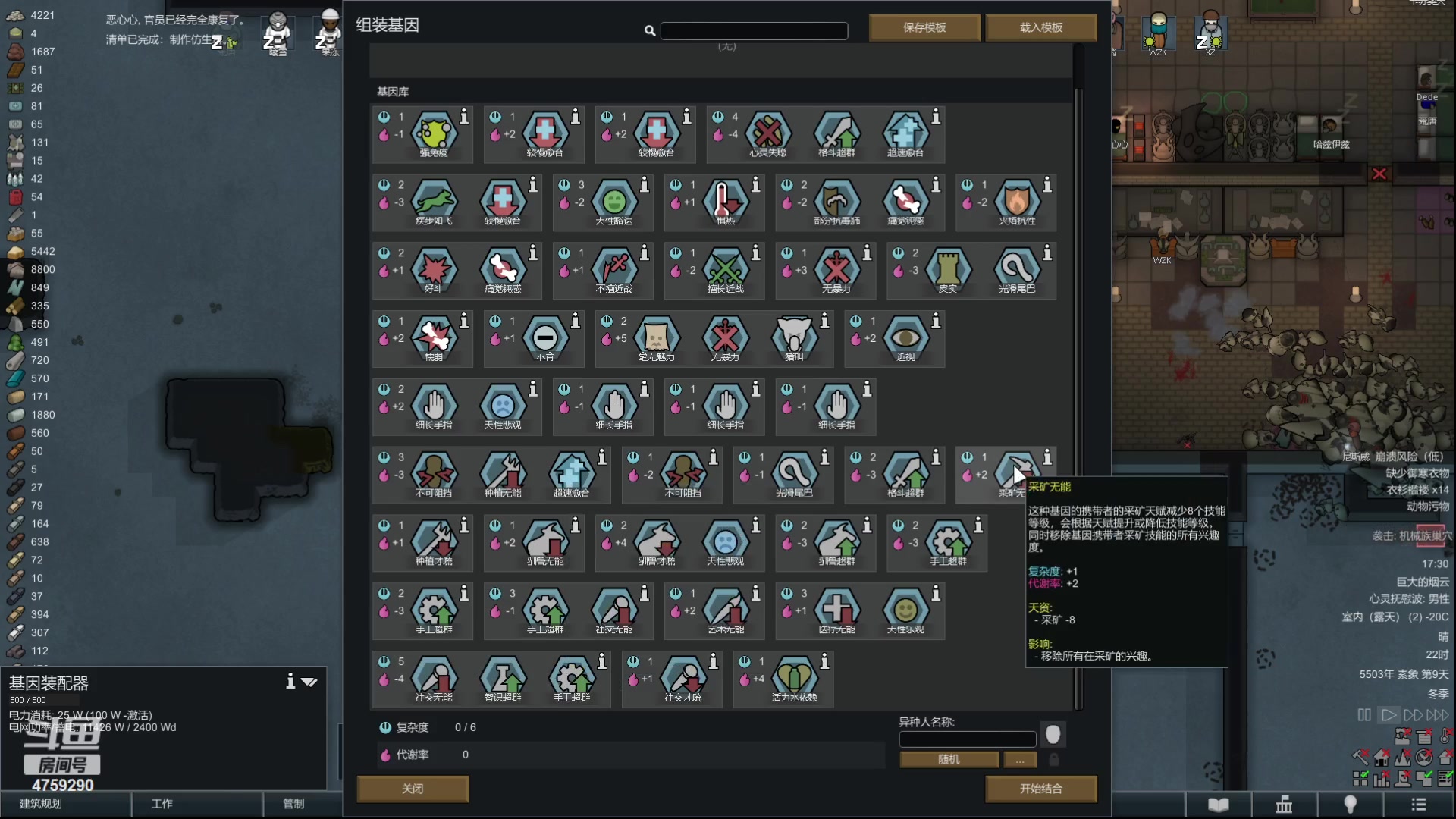Click the 载入模板 button

click(x=1041, y=27)
